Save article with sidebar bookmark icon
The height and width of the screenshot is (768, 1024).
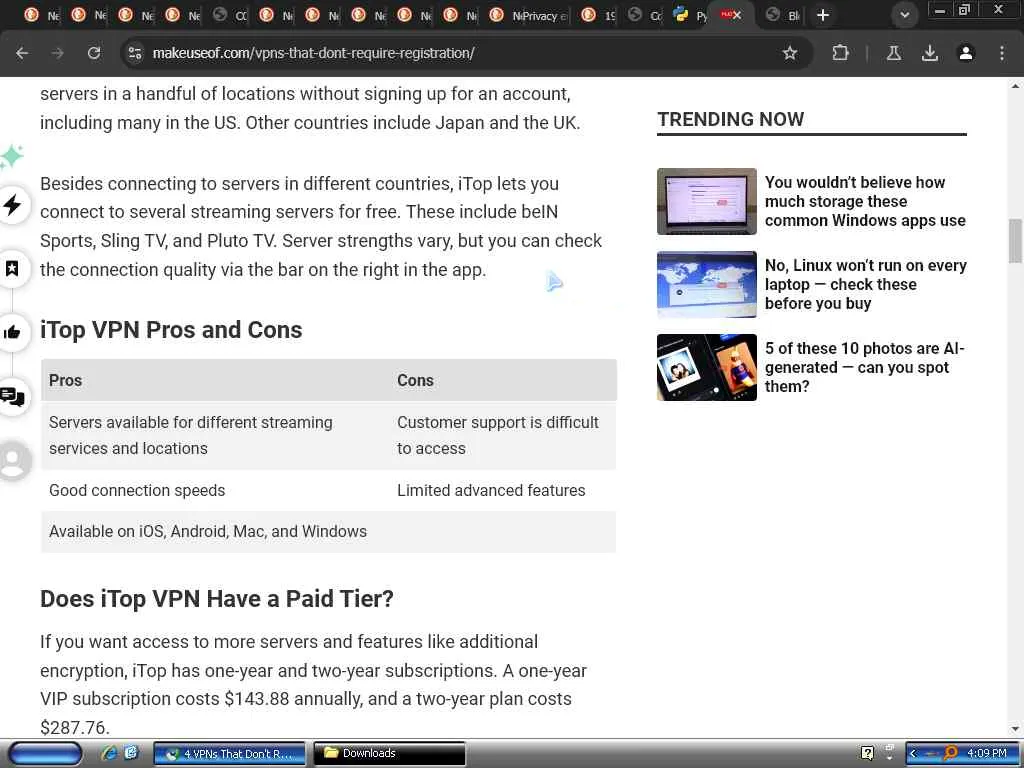(12, 268)
